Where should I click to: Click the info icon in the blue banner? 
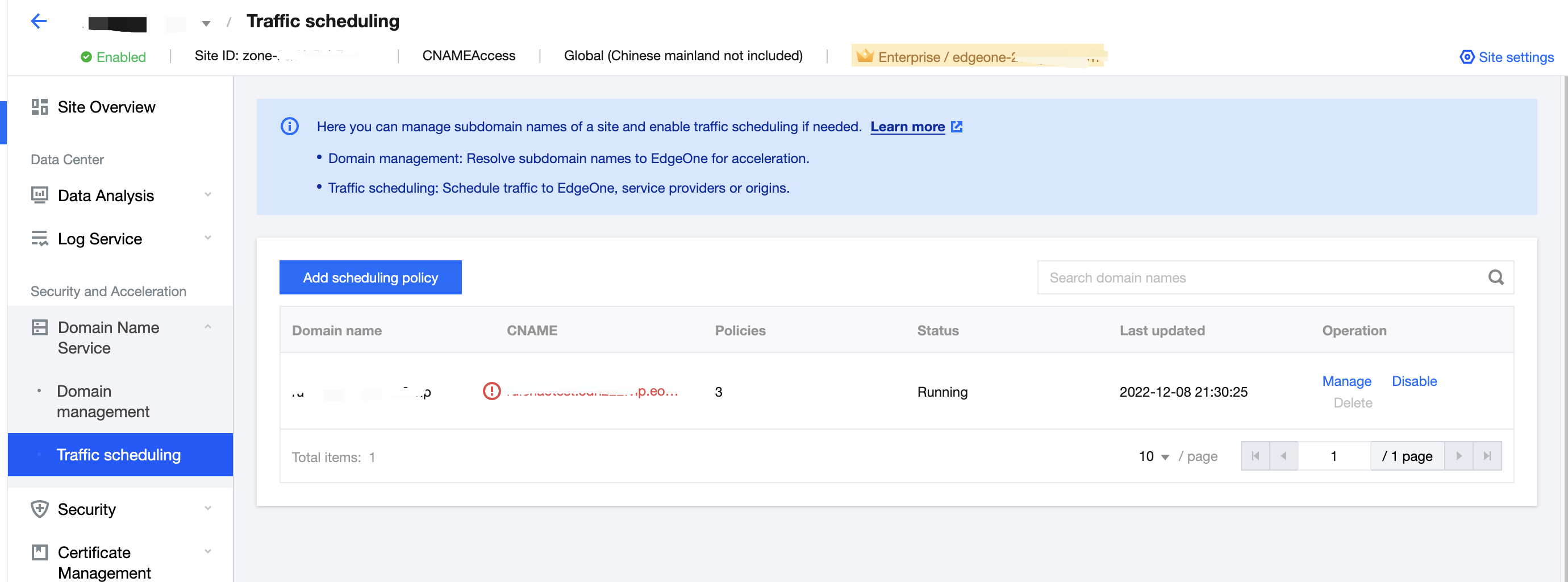point(290,127)
